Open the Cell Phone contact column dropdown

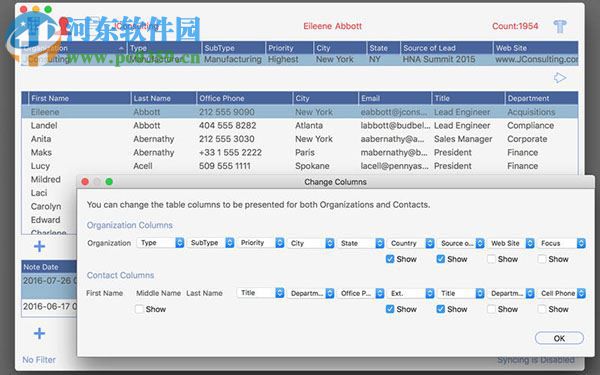click(x=561, y=293)
